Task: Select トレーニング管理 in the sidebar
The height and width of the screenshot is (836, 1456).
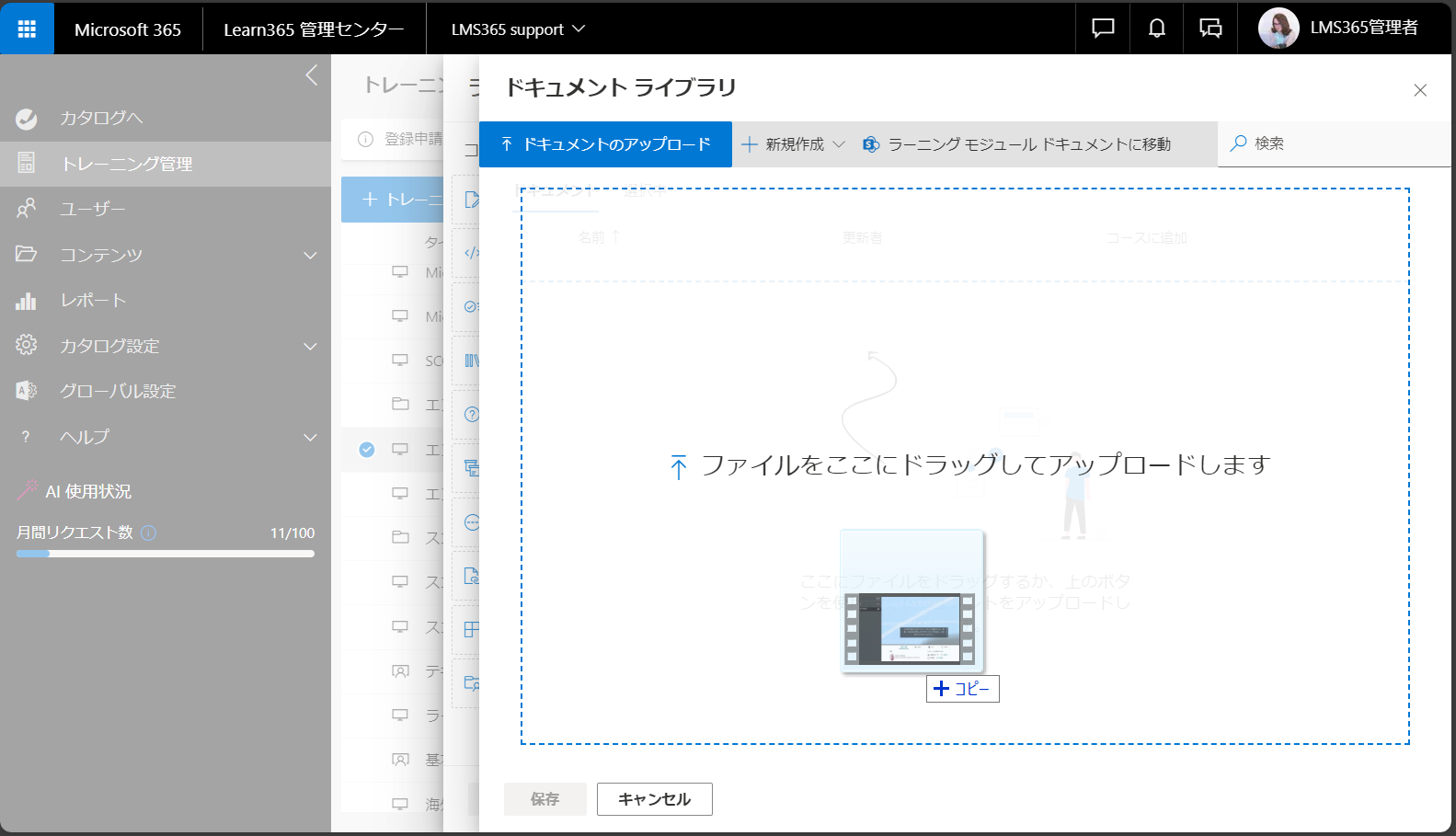Action: point(166,164)
